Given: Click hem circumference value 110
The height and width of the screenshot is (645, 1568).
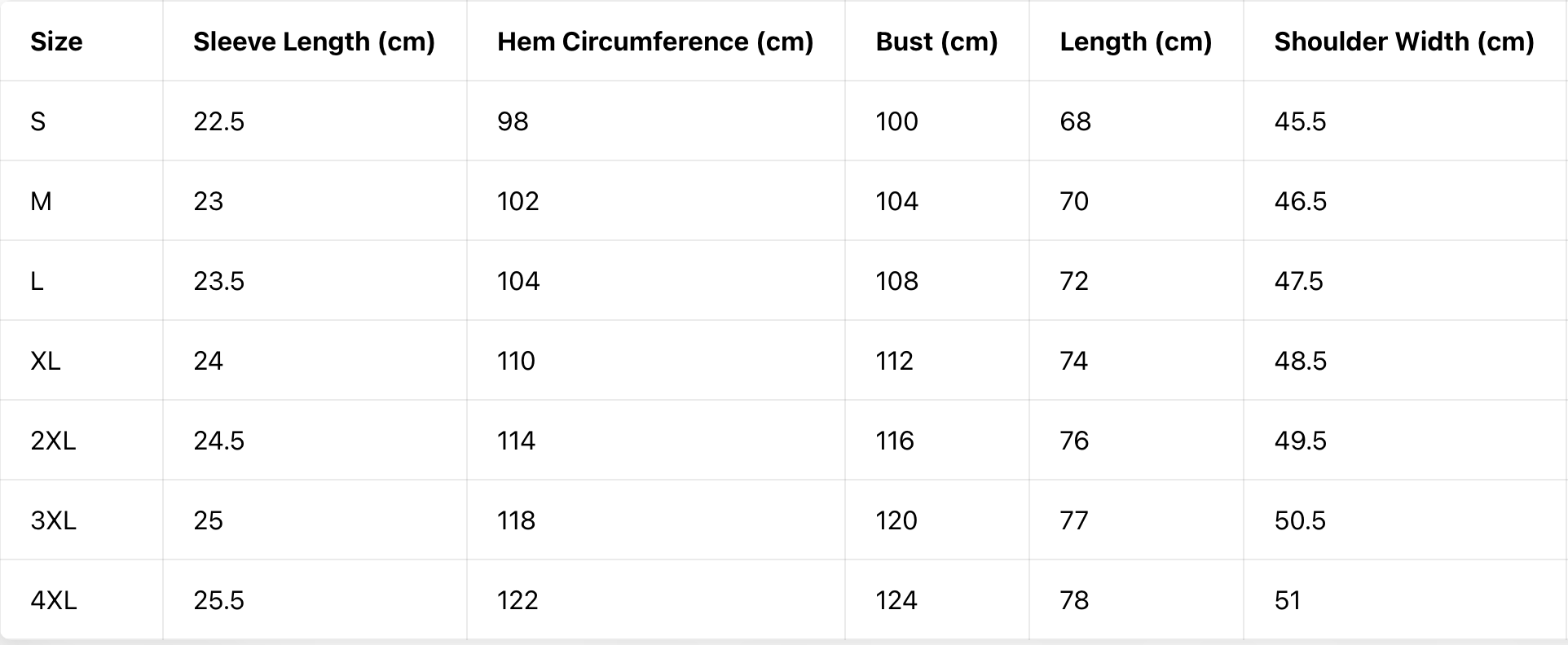Looking at the screenshot, I should point(516,361).
